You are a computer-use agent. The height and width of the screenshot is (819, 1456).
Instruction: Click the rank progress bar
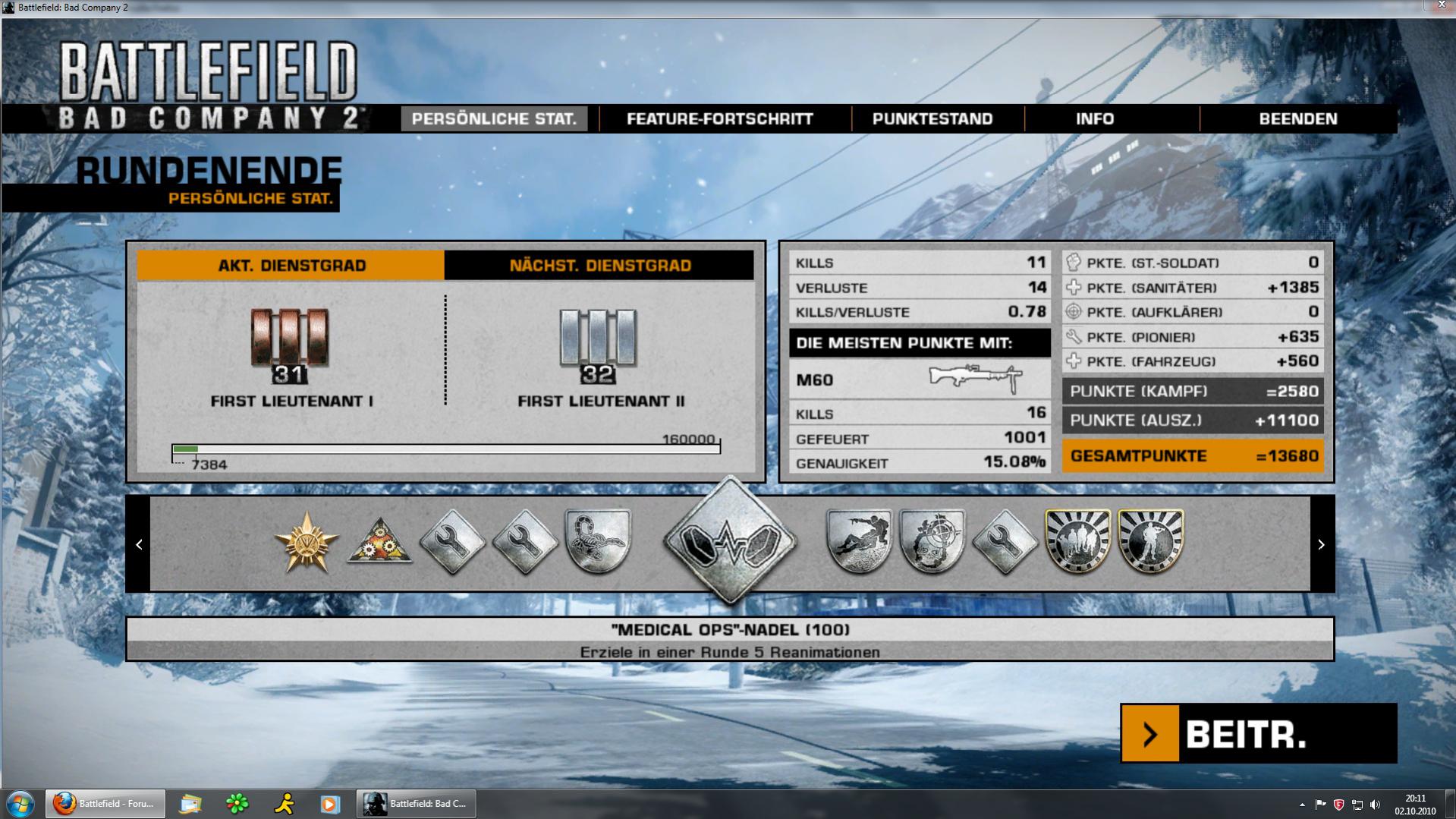(x=446, y=449)
